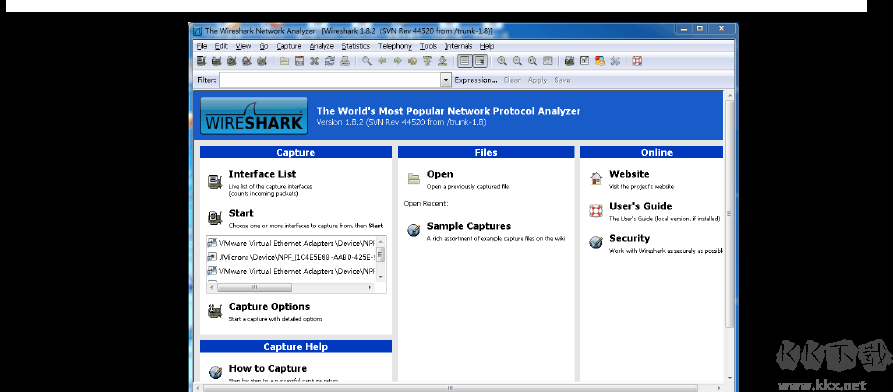The height and width of the screenshot is (392, 893).
Task: Expand the Filter history dropdown arrow
Action: (x=446, y=80)
